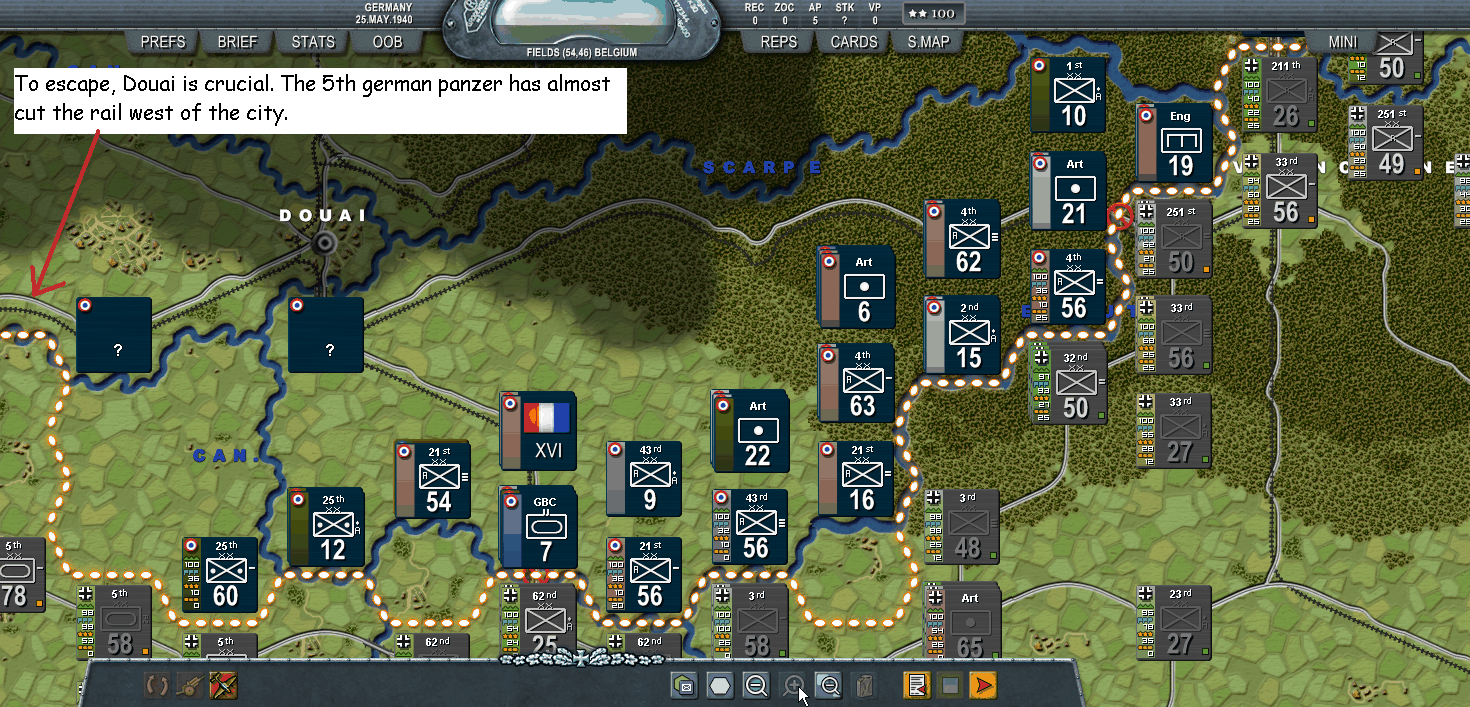Click the 'SCARPE' river label

click(x=762, y=168)
